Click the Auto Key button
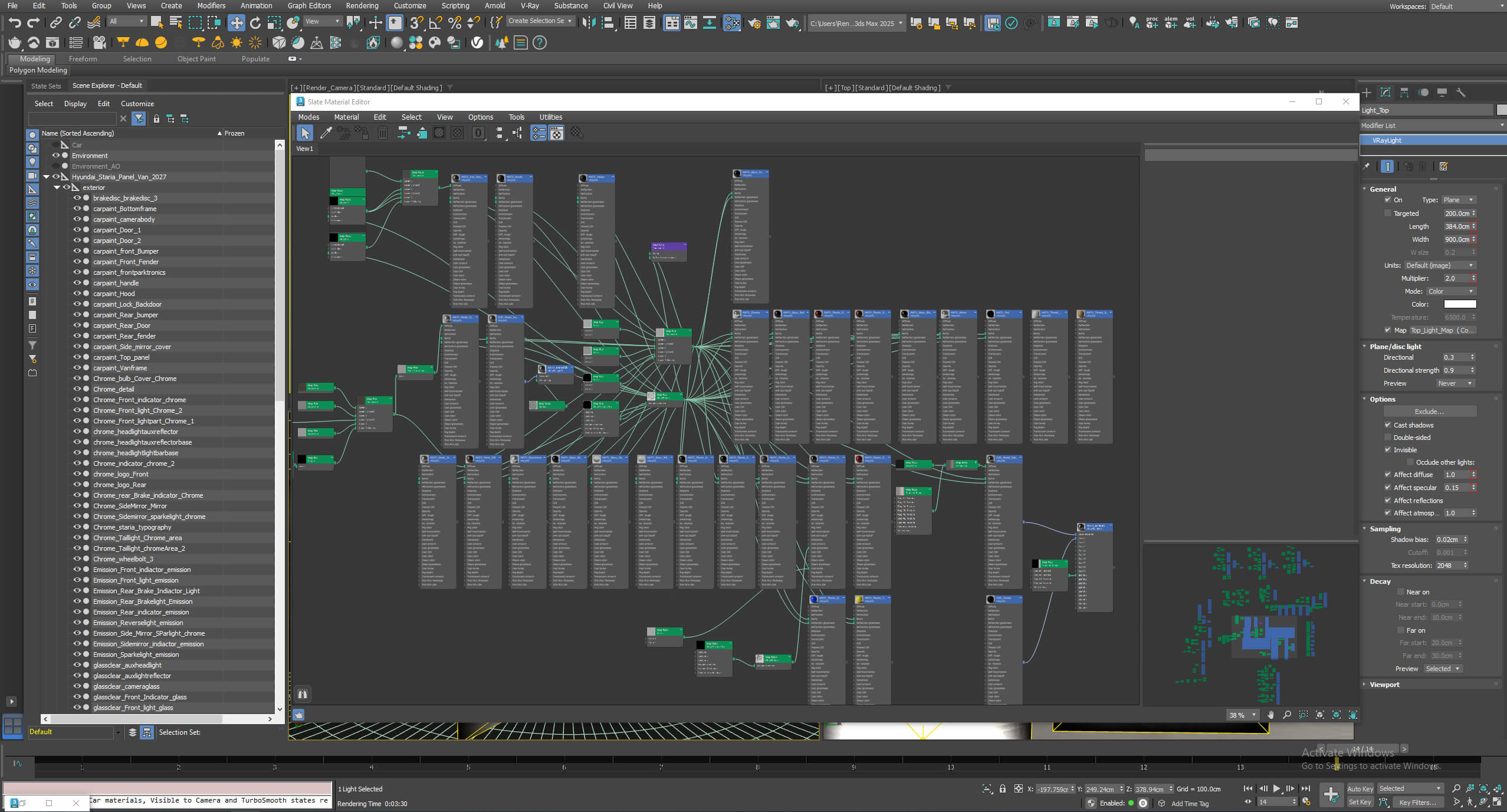1507x812 pixels. tap(1360, 789)
